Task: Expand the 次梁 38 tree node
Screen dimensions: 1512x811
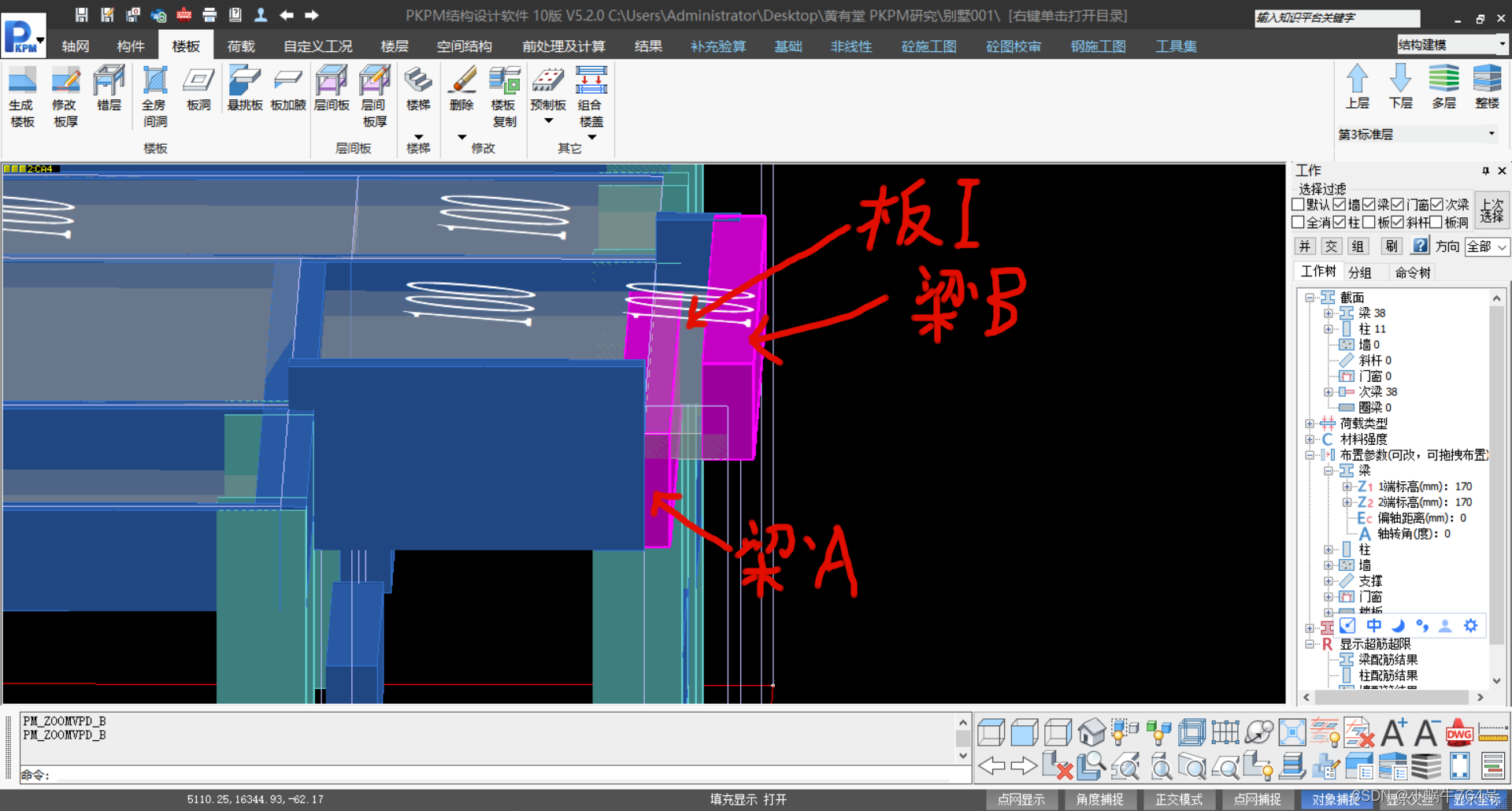Action: (1329, 392)
